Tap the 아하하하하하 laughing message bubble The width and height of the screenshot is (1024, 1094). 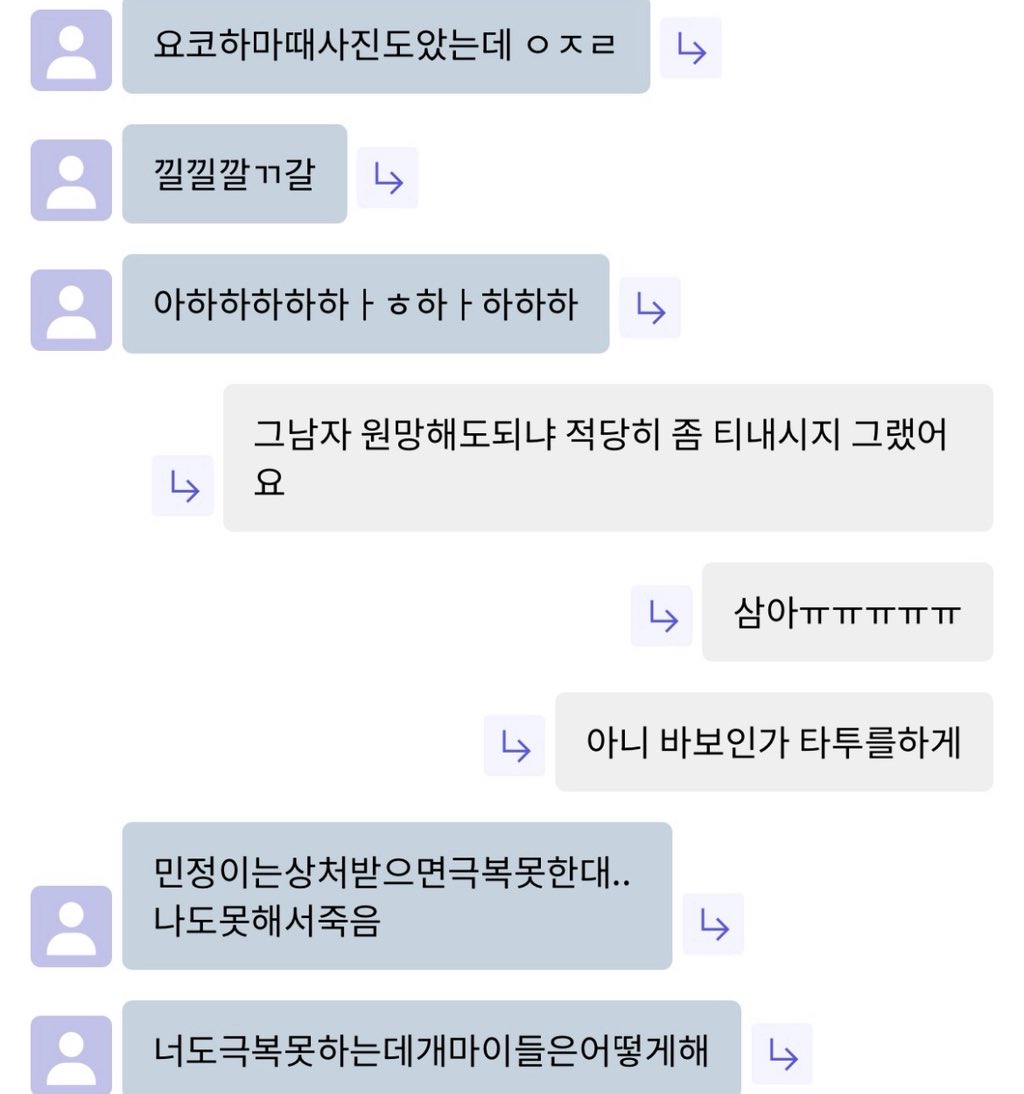(x=365, y=304)
